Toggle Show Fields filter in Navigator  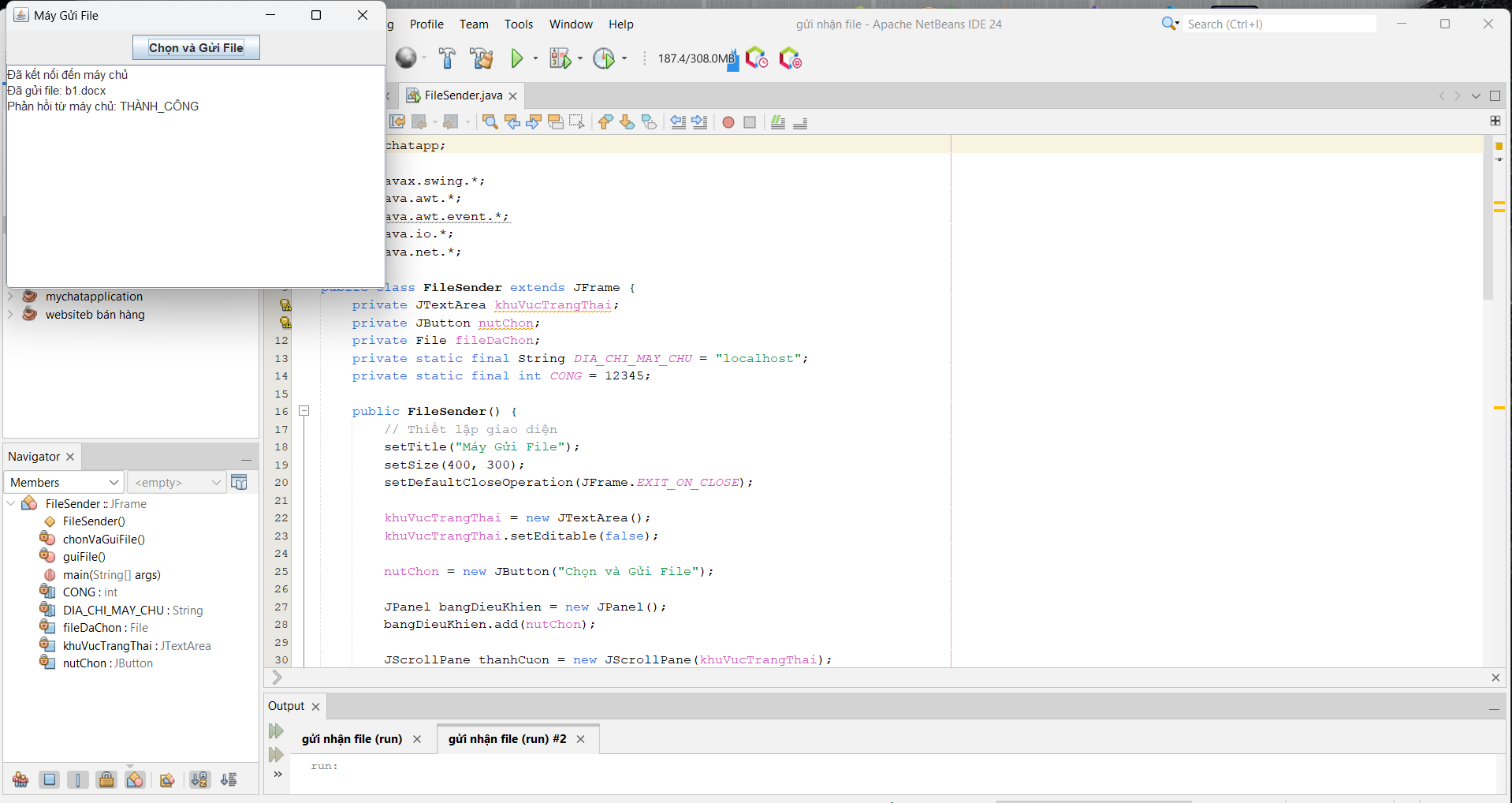(x=49, y=780)
